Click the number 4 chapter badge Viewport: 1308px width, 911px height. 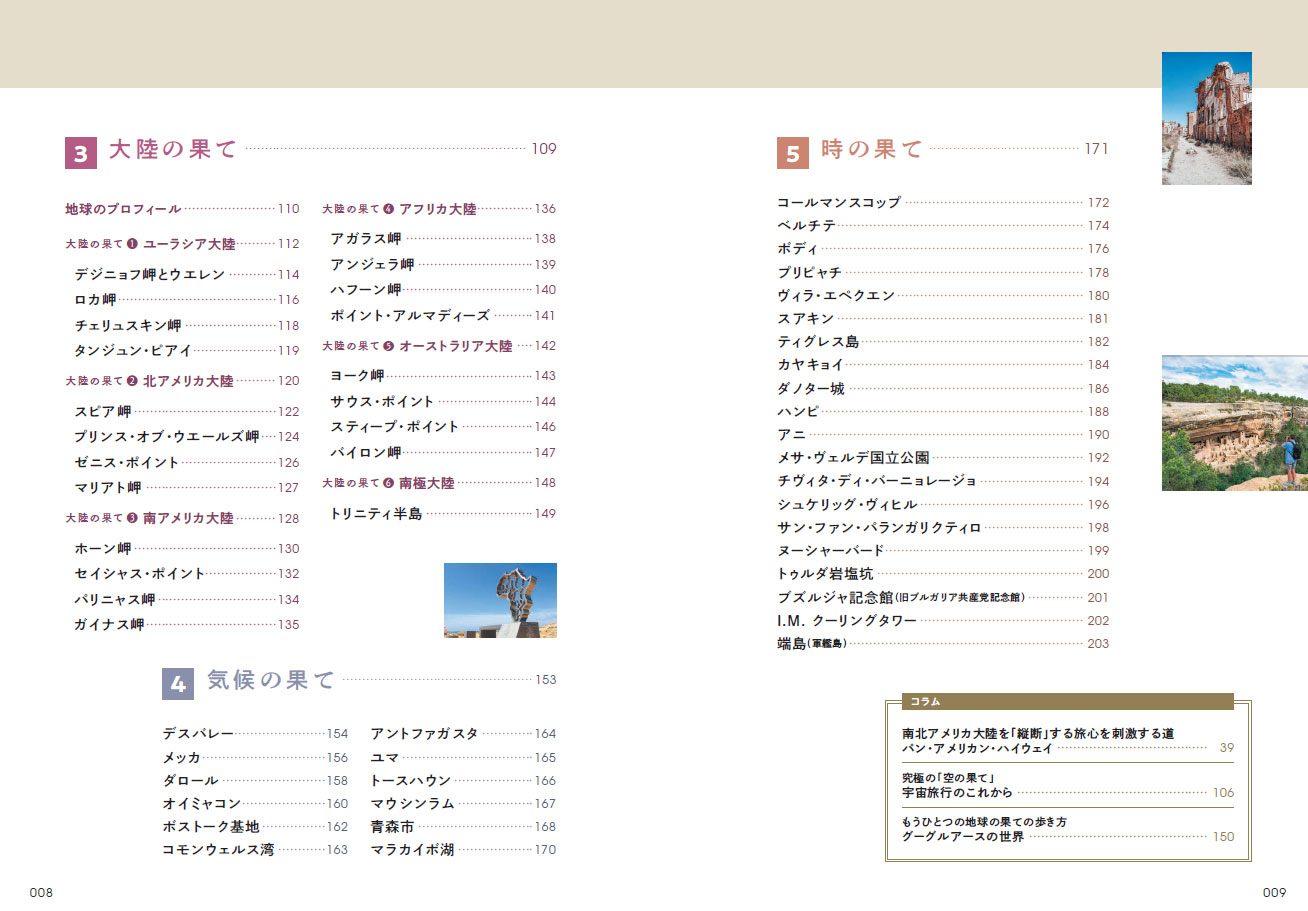click(178, 684)
